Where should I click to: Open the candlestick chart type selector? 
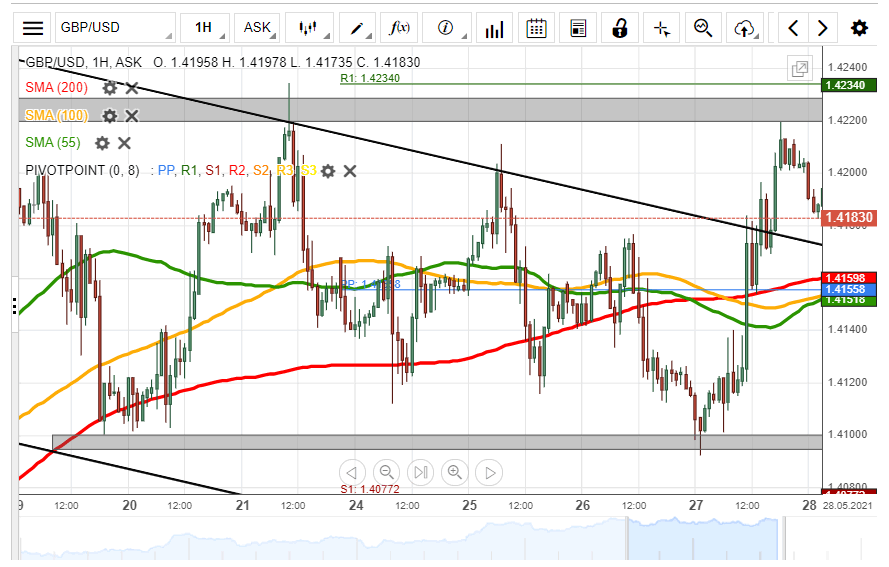(x=310, y=28)
